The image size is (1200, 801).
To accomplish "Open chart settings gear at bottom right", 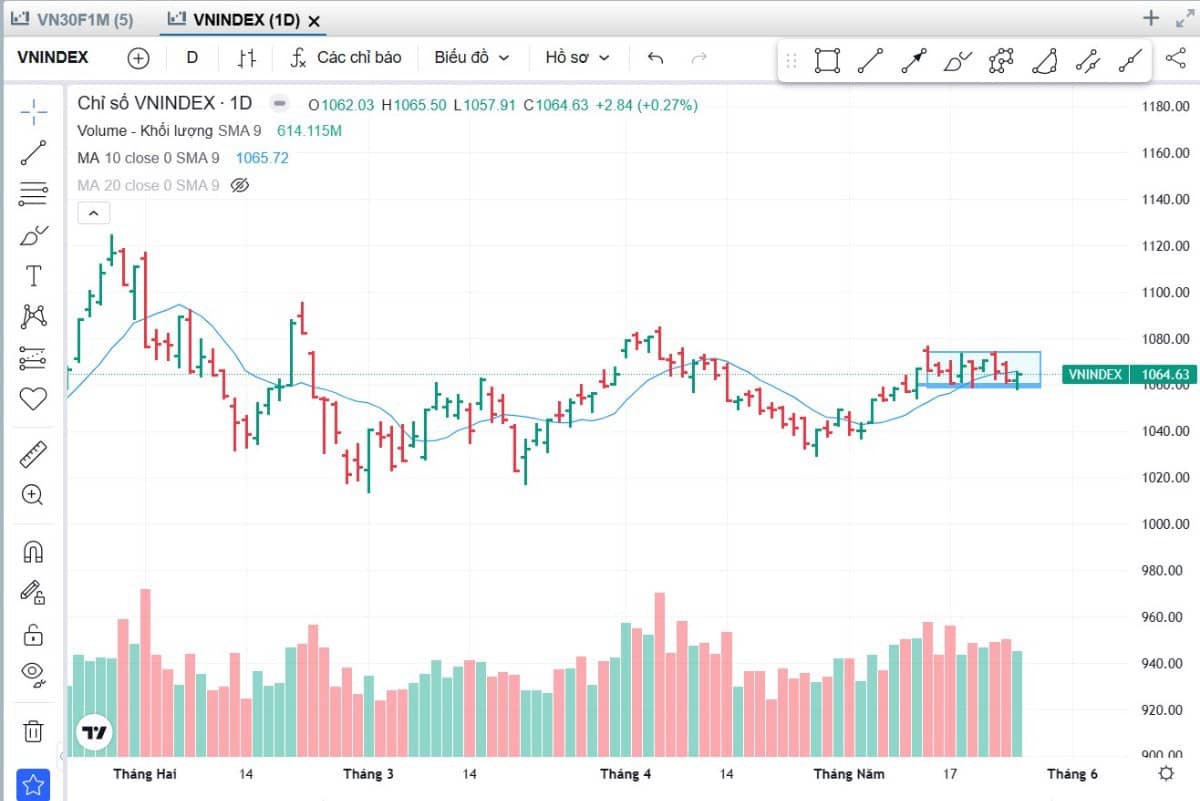I will [x=1166, y=774].
